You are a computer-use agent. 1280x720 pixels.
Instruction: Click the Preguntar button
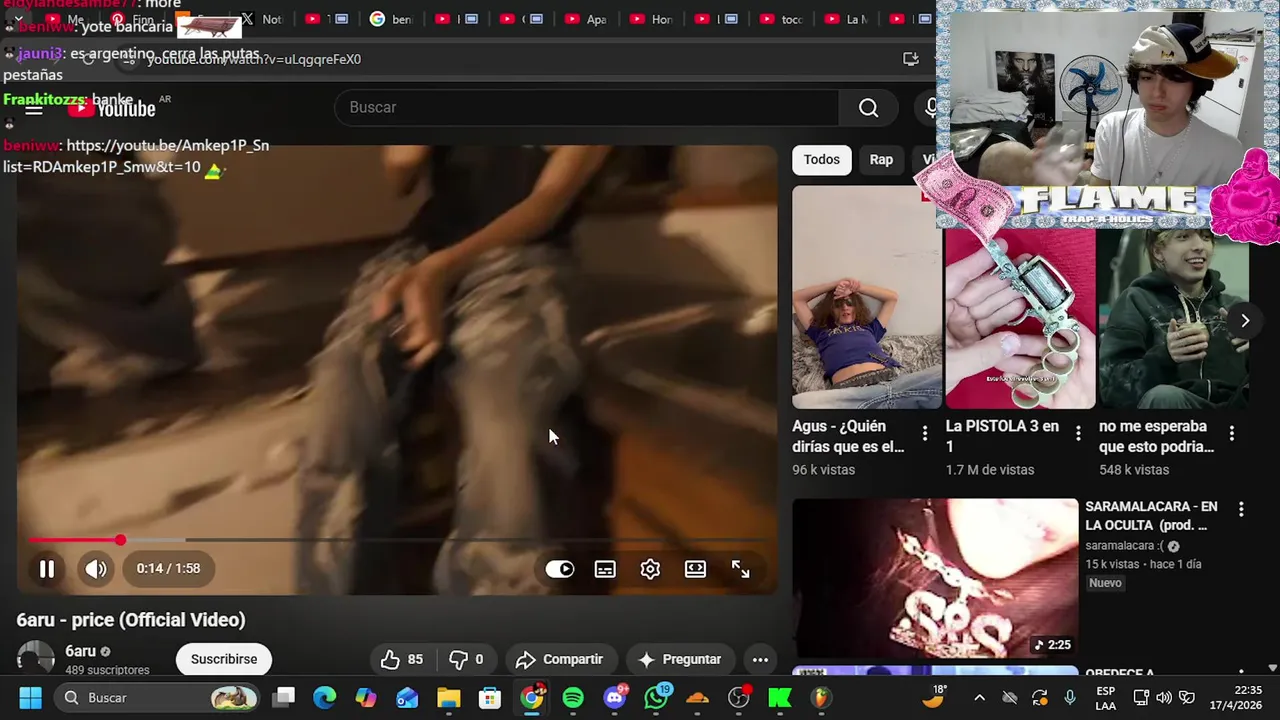(x=679, y=659)
